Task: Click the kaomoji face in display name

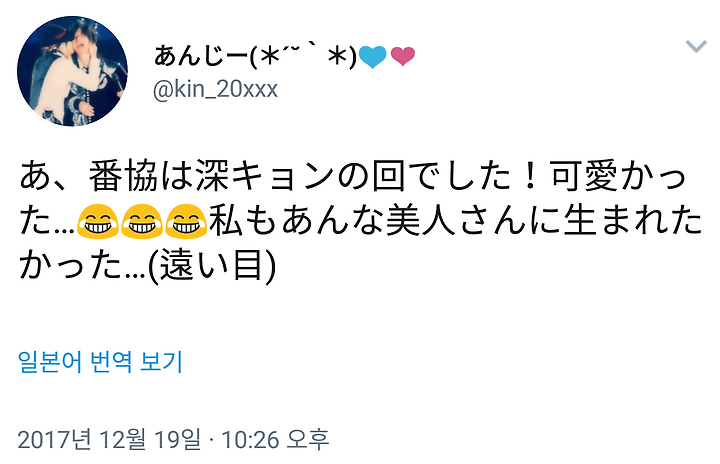Action: tap(303, 57)
